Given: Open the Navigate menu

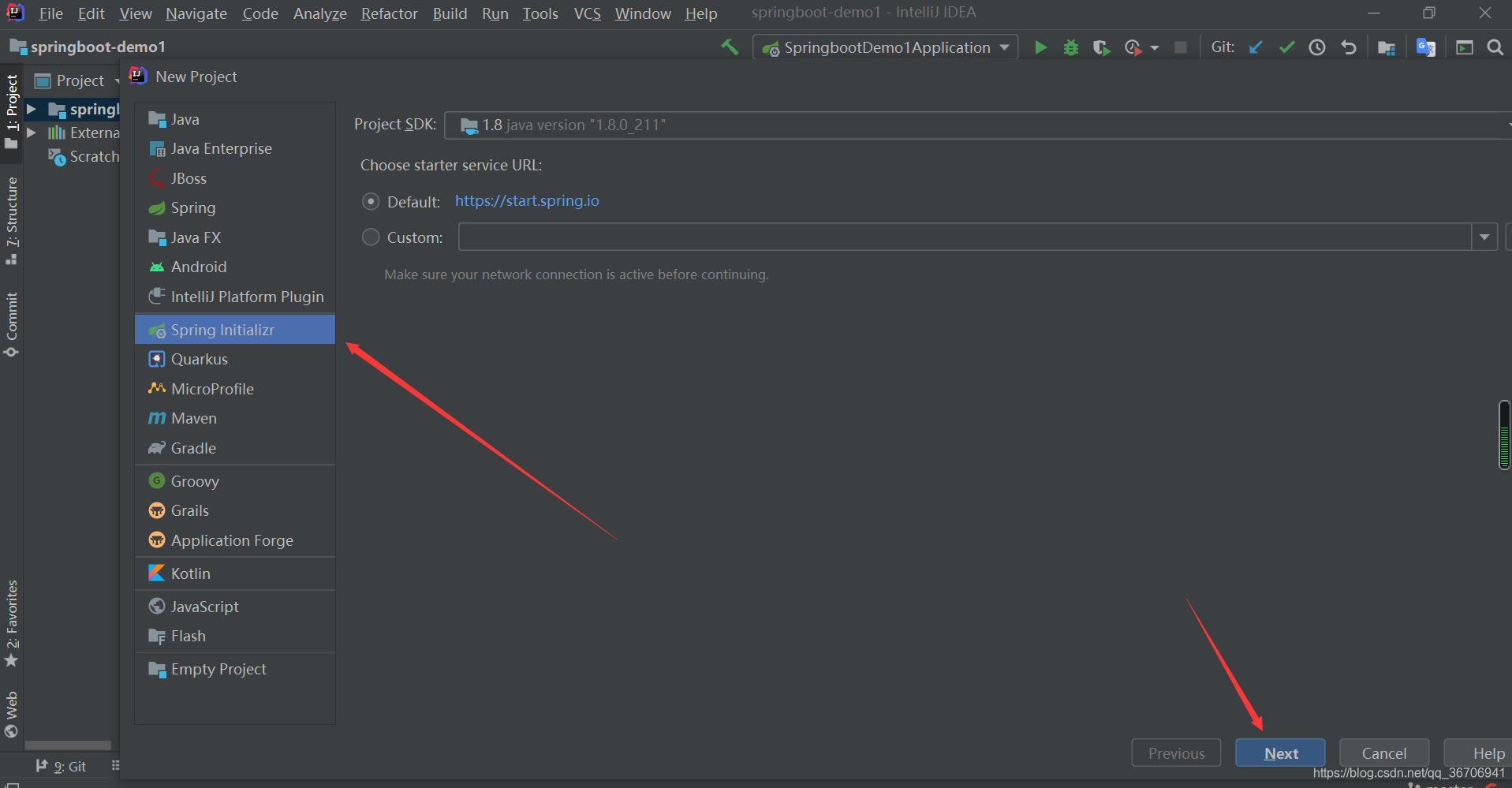Looking at the screenshot, I should 196,13.
